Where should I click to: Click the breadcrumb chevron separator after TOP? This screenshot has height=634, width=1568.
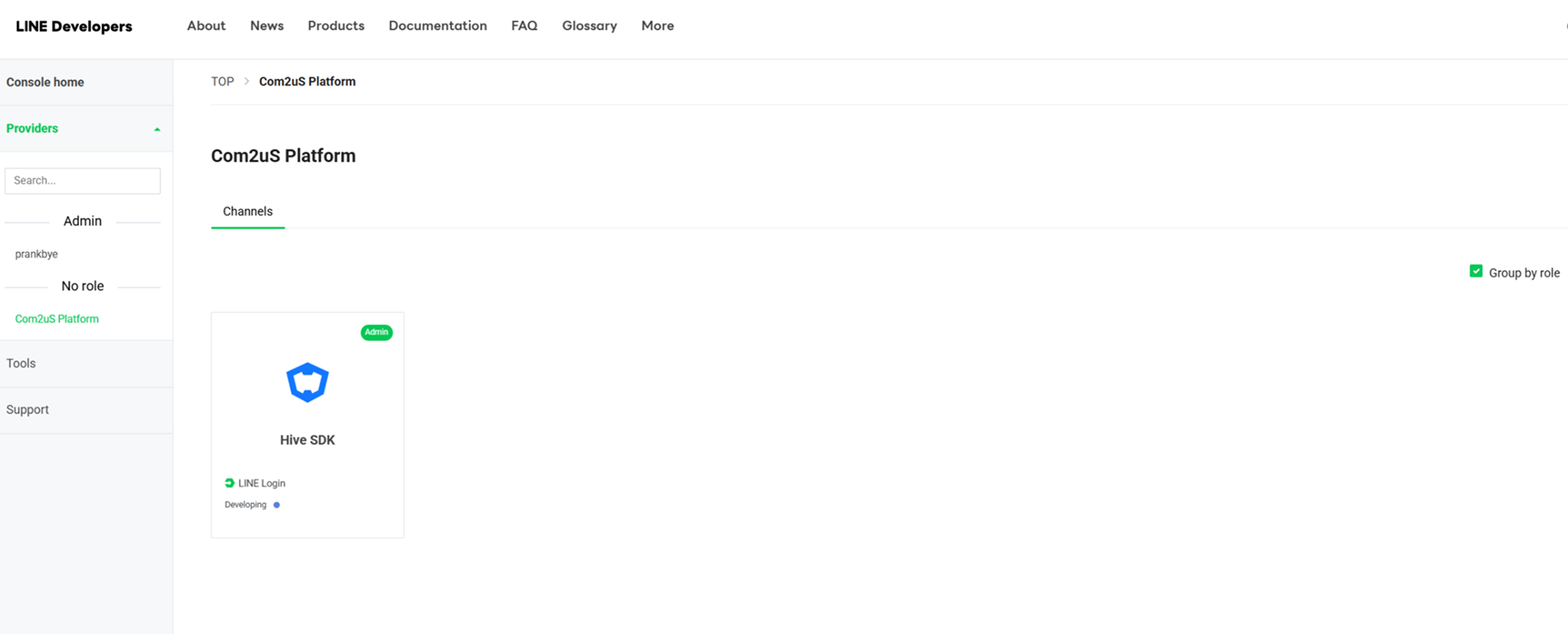coord(247,82)
